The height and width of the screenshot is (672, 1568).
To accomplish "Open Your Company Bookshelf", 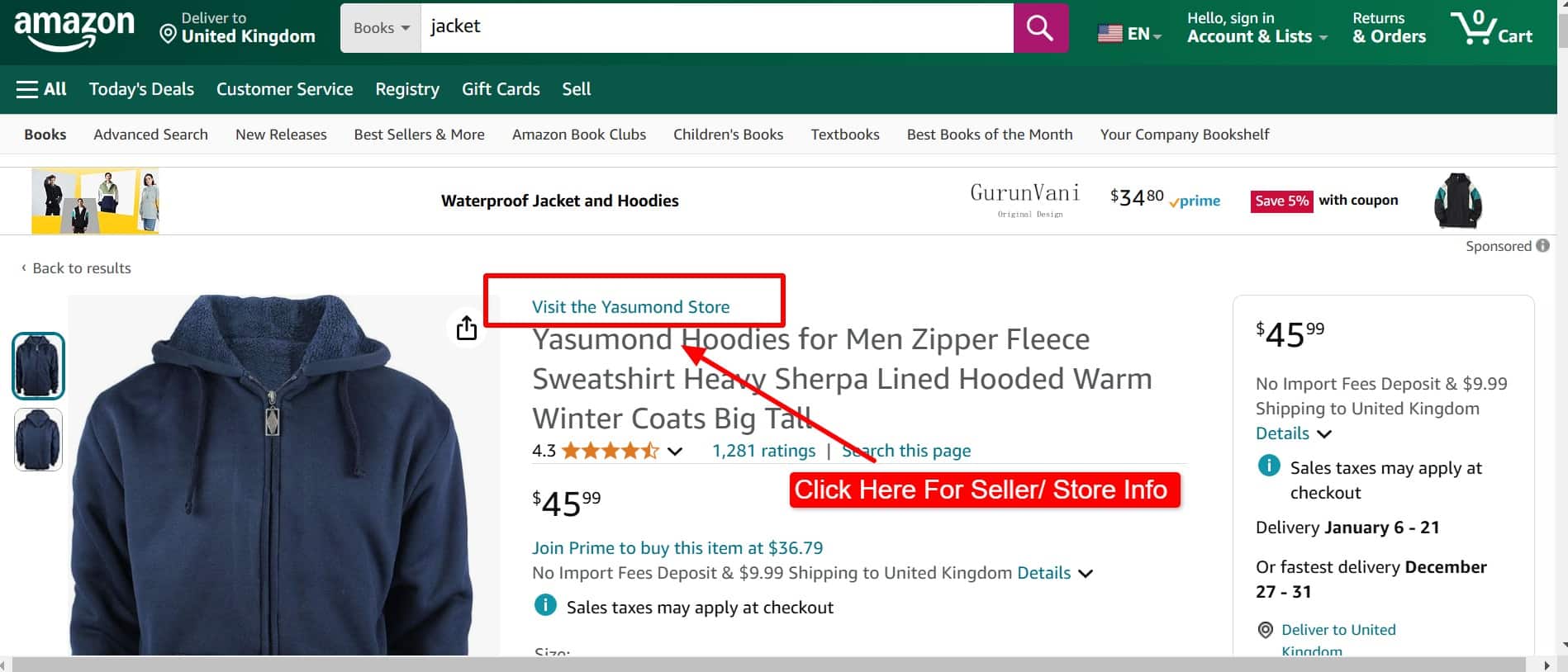I will [1185, 135].
